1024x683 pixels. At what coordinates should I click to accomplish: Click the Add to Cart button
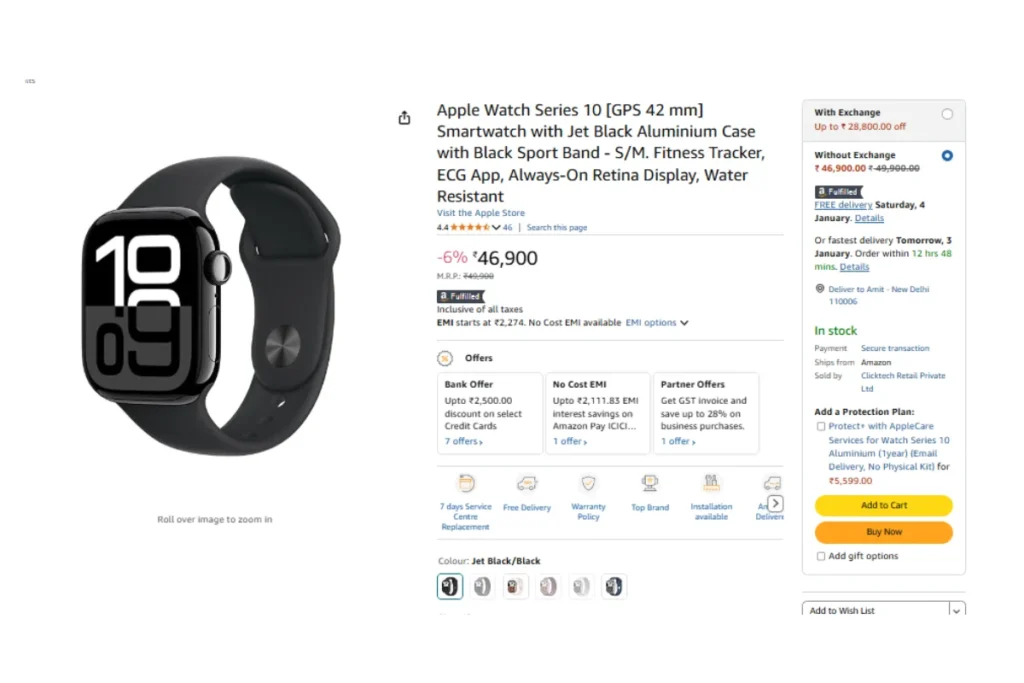pyautogui.click(x=884, y=505)
